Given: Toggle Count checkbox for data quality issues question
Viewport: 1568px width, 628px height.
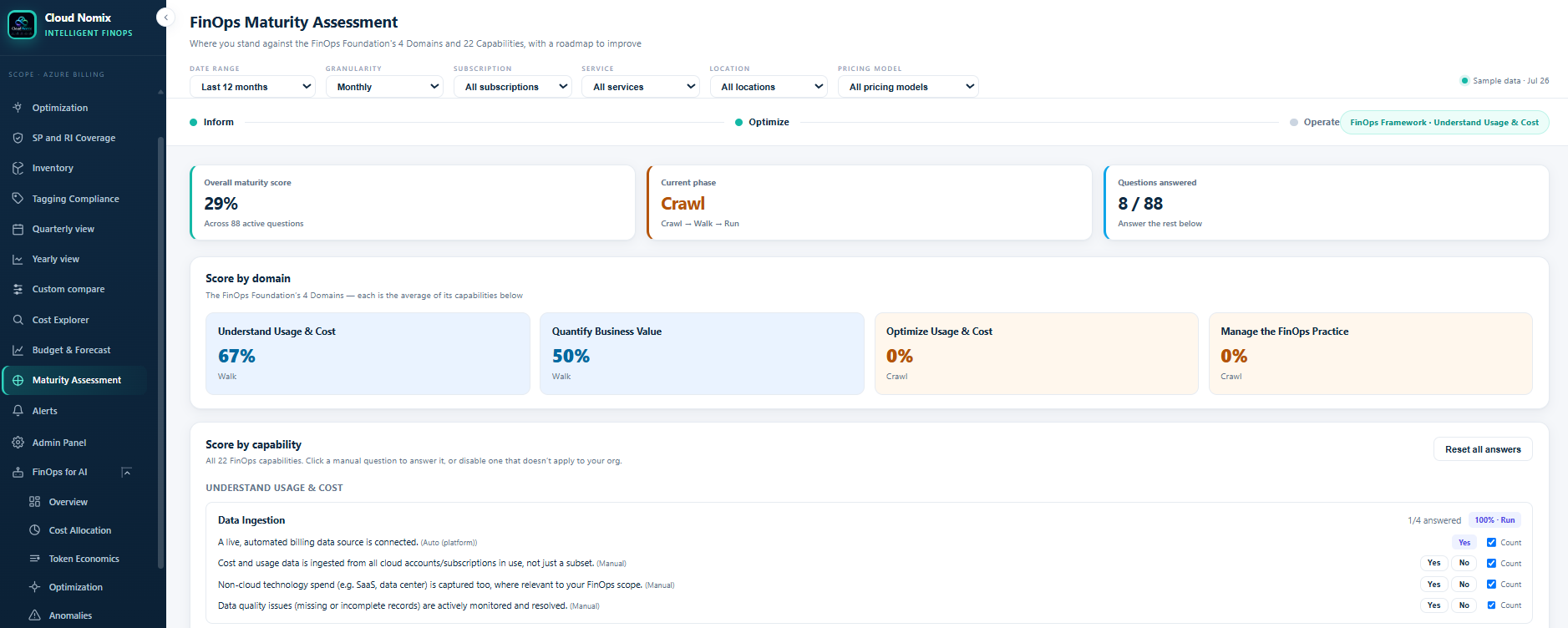Looking at the screenshot, I should 1491,605.
